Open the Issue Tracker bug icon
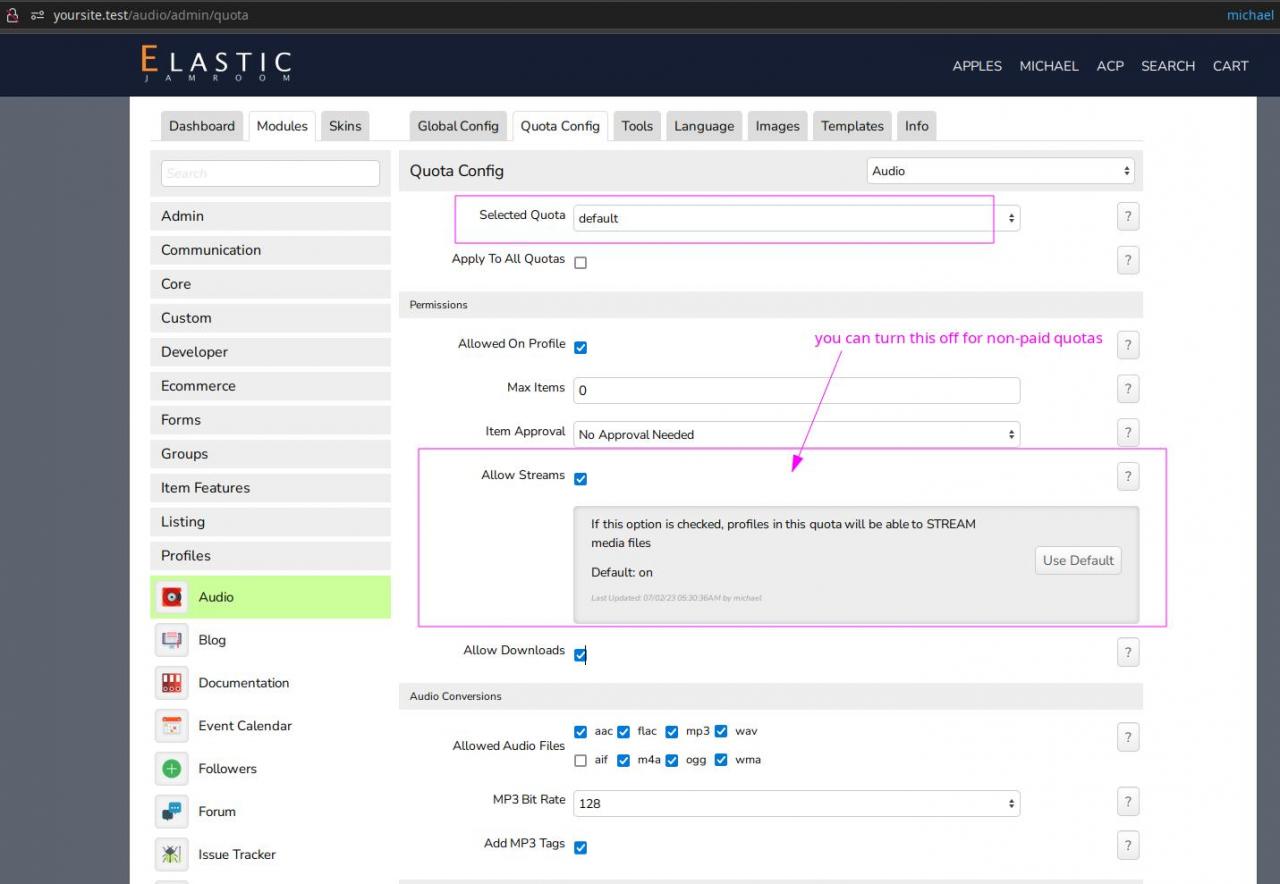The height and width of the screenshot is (884, 1280). pyautogui.click(x=172, y=855)
